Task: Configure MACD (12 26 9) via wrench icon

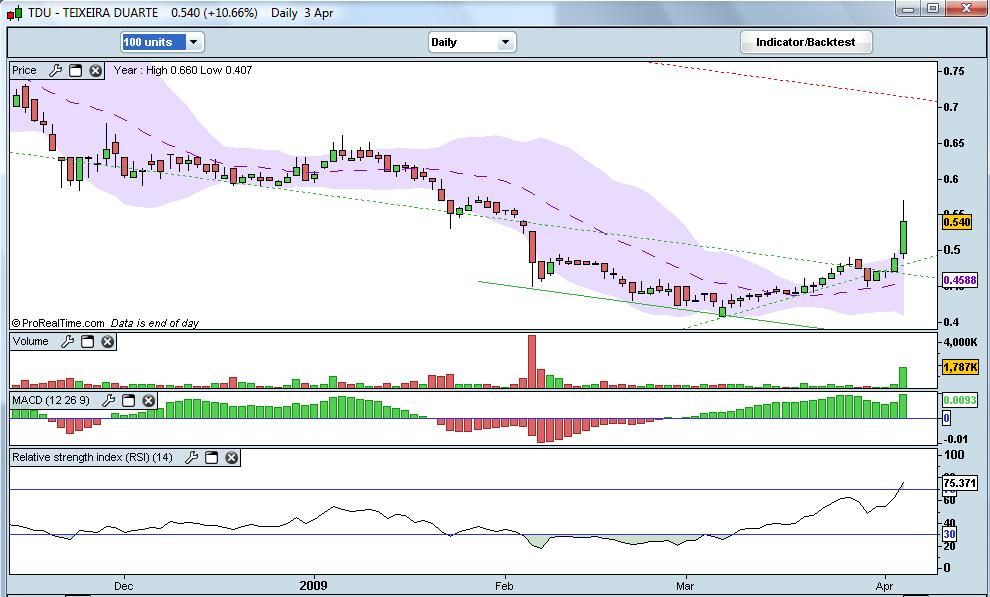Action: [108, 400]
